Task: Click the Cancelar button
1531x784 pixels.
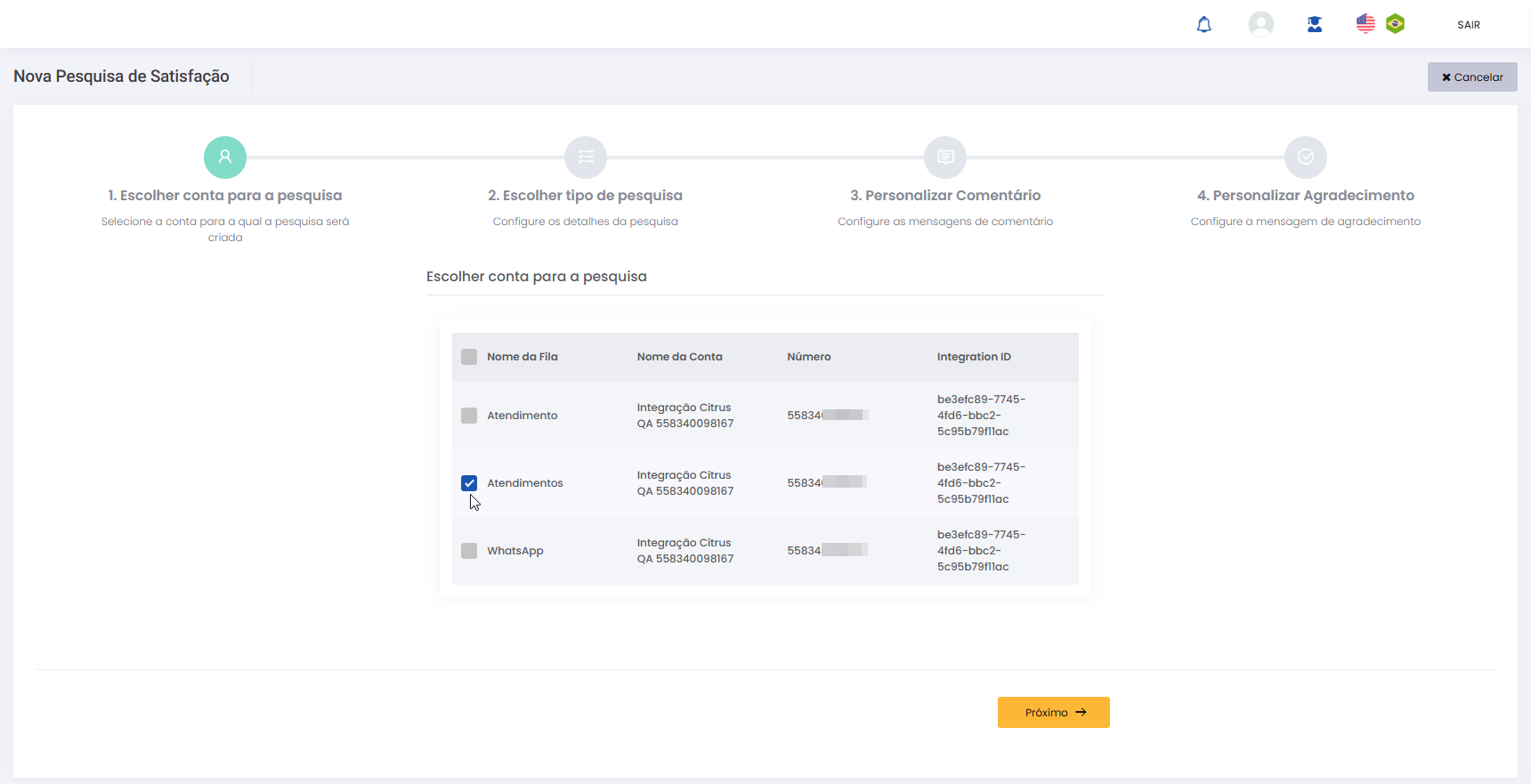Action: click(x=1472, y=77)
